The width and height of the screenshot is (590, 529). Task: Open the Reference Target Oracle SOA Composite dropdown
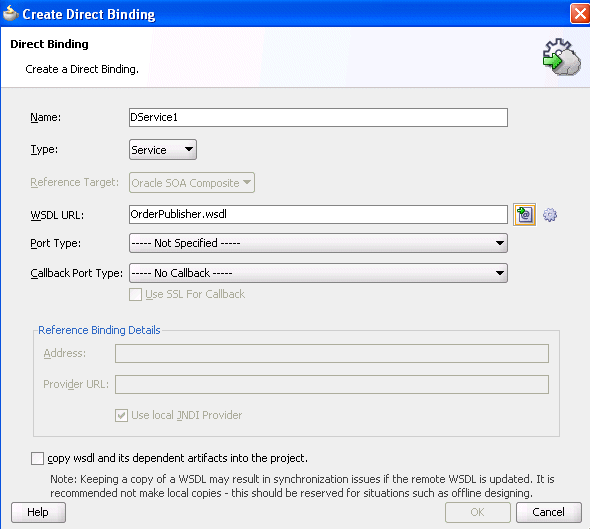click(192, 183)
